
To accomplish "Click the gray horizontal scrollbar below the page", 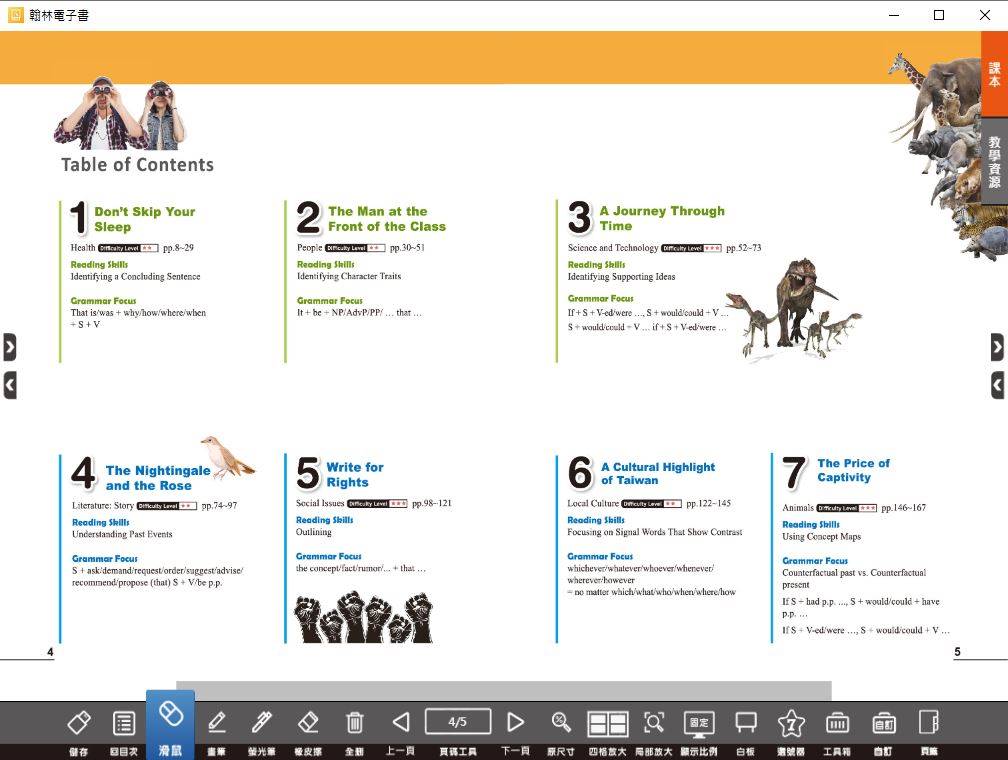I will point(503,691).
